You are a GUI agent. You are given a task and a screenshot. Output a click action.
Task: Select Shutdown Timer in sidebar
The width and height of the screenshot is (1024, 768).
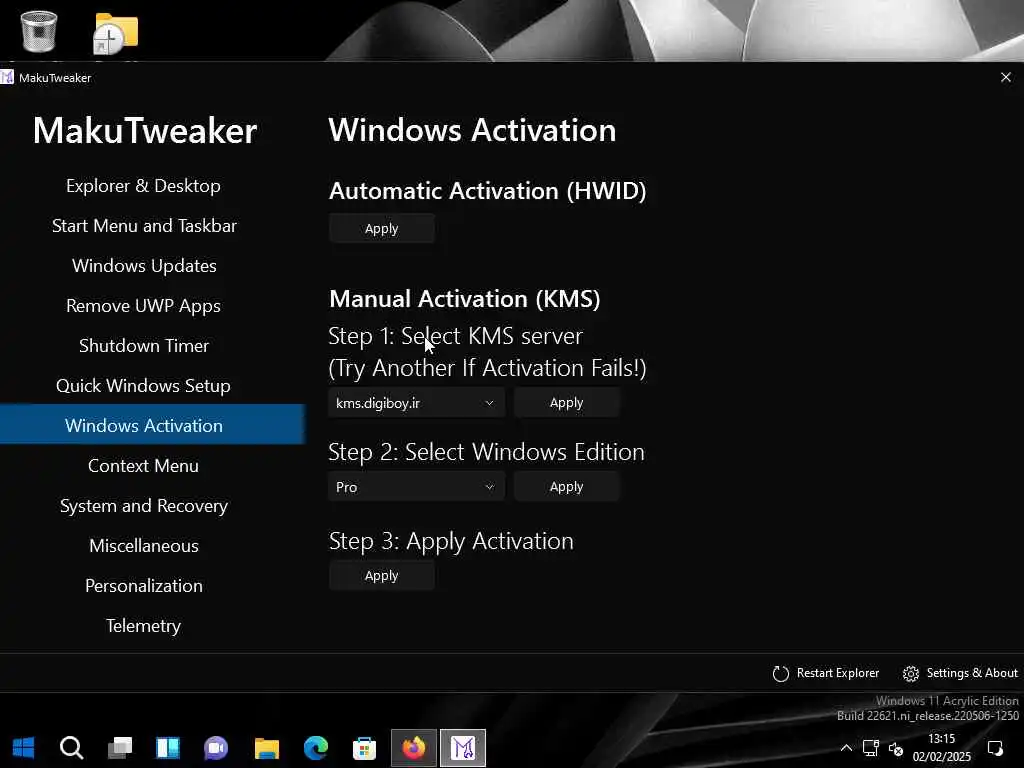click(x=144, y=345)
